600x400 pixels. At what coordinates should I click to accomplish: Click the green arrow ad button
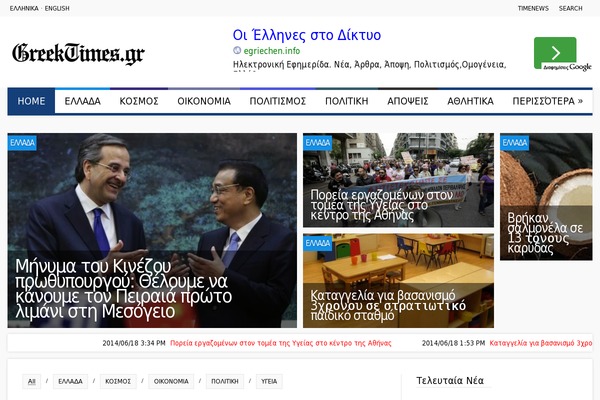point(555,53)
